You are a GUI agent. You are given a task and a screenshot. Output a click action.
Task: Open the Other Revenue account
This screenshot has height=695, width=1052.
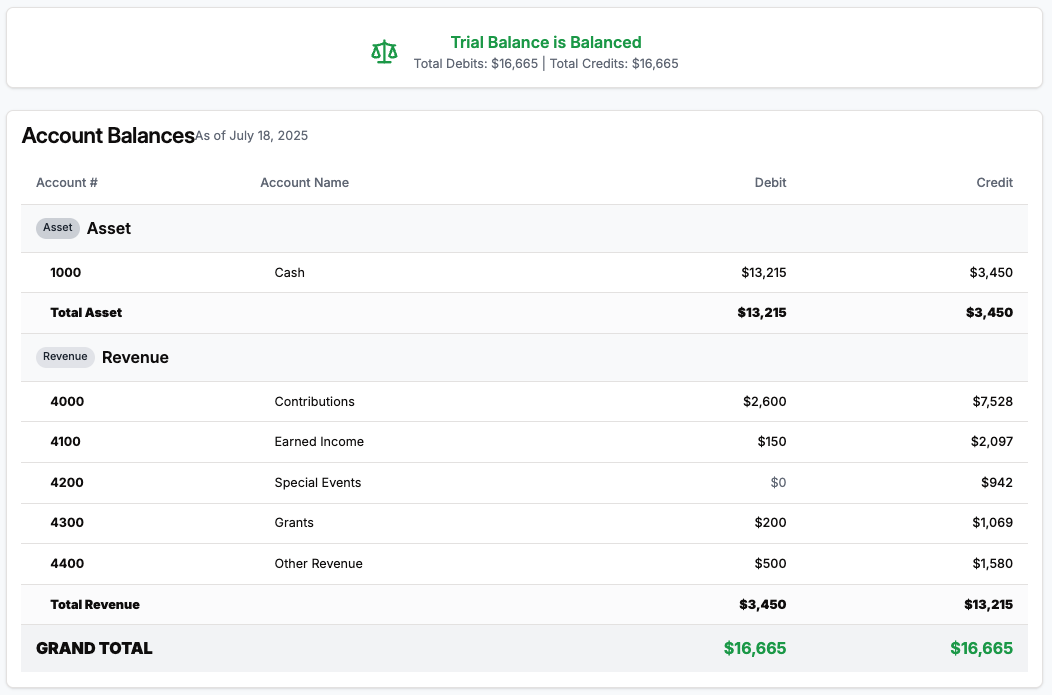click(318, 564)
